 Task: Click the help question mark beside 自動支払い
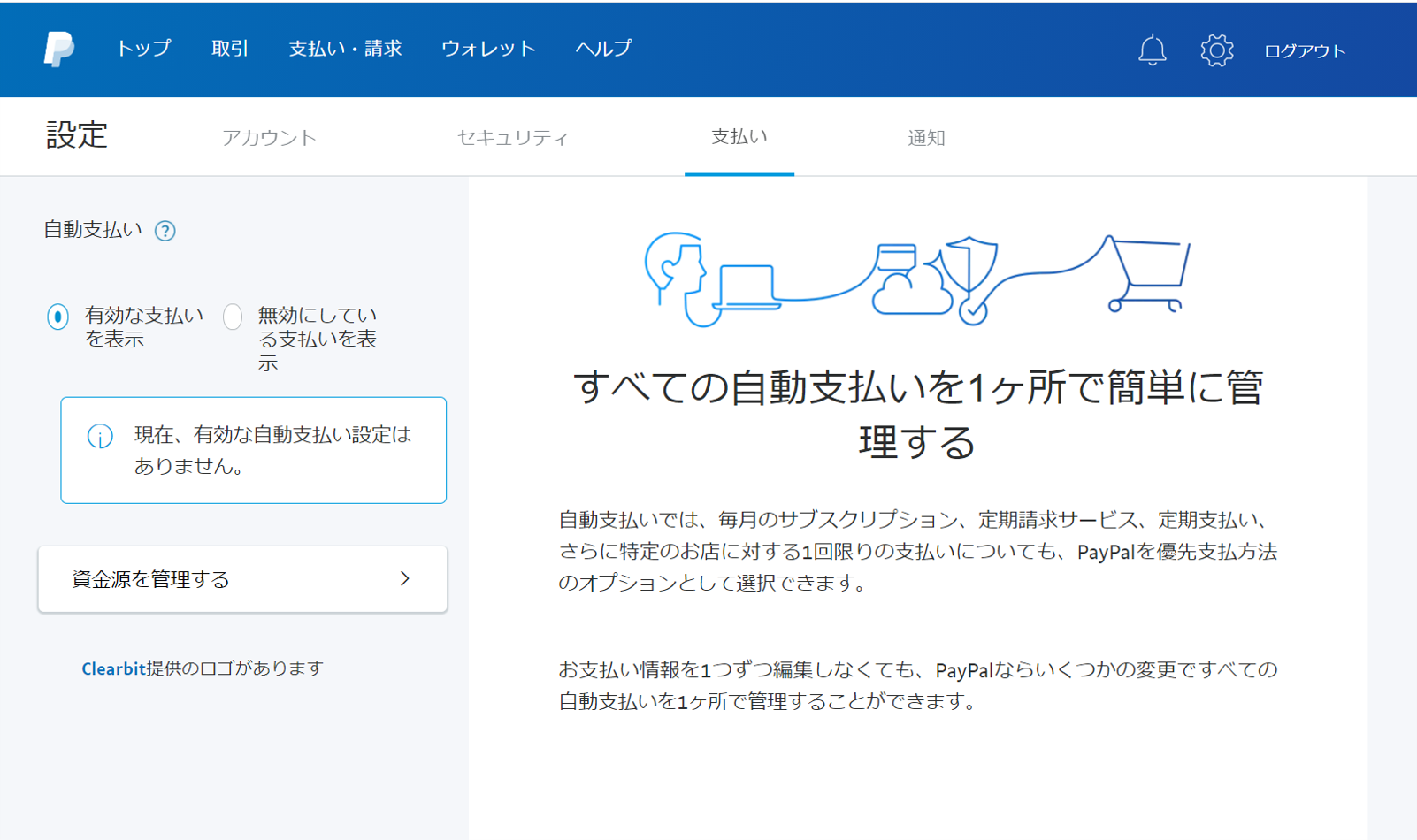(165, 231)
